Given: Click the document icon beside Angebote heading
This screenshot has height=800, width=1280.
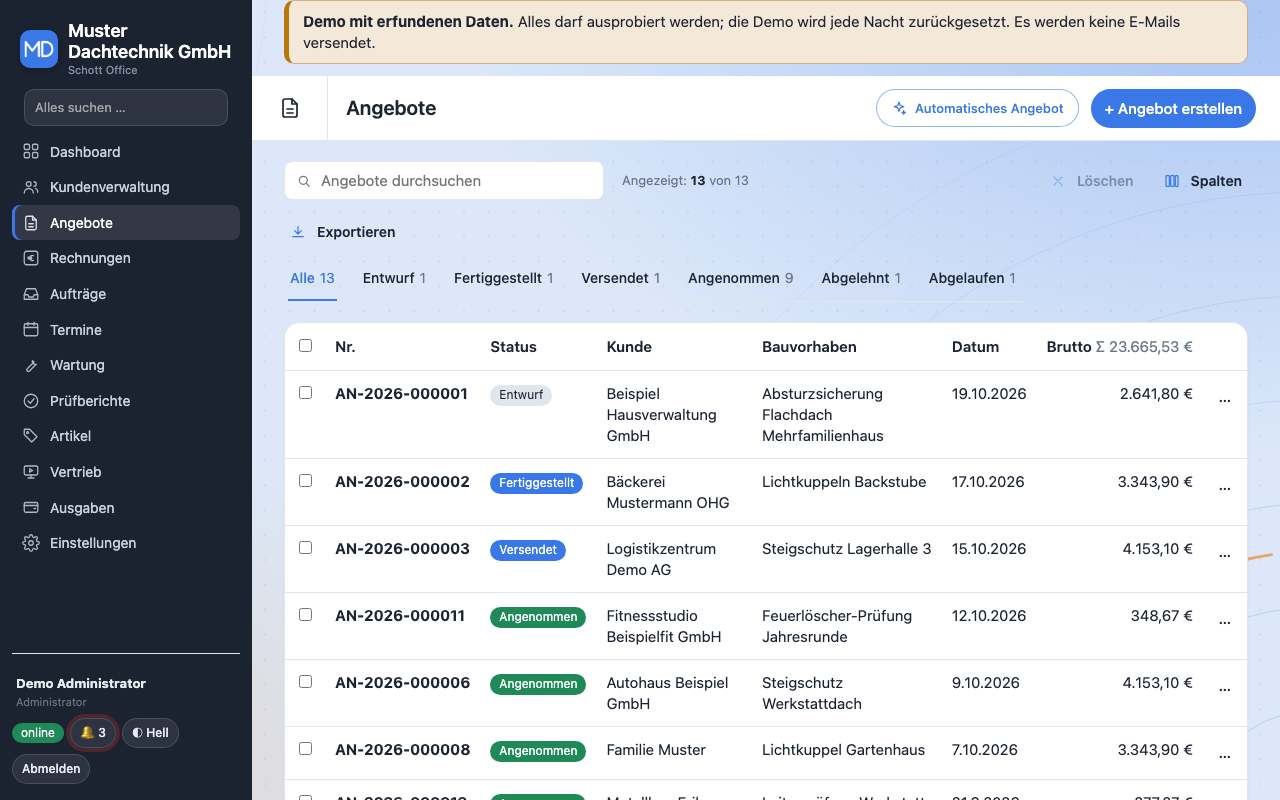Looking at the screenshot, I should click(x=290, y=108).
